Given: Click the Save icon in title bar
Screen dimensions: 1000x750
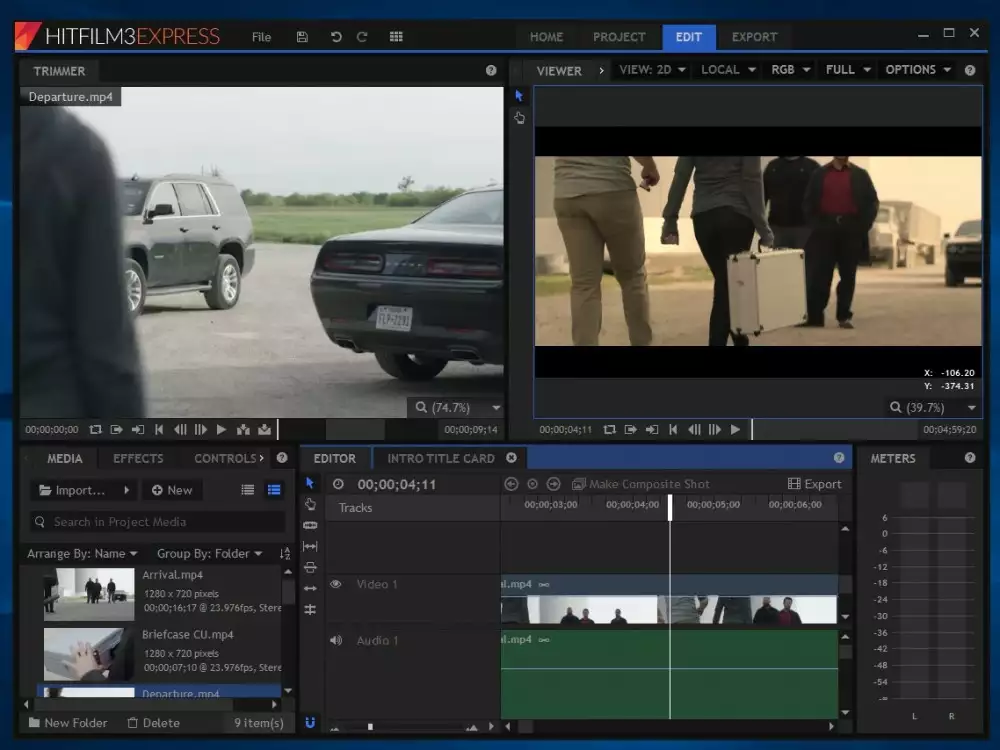Looking at the screenshot, I should [x=302, y=37].
